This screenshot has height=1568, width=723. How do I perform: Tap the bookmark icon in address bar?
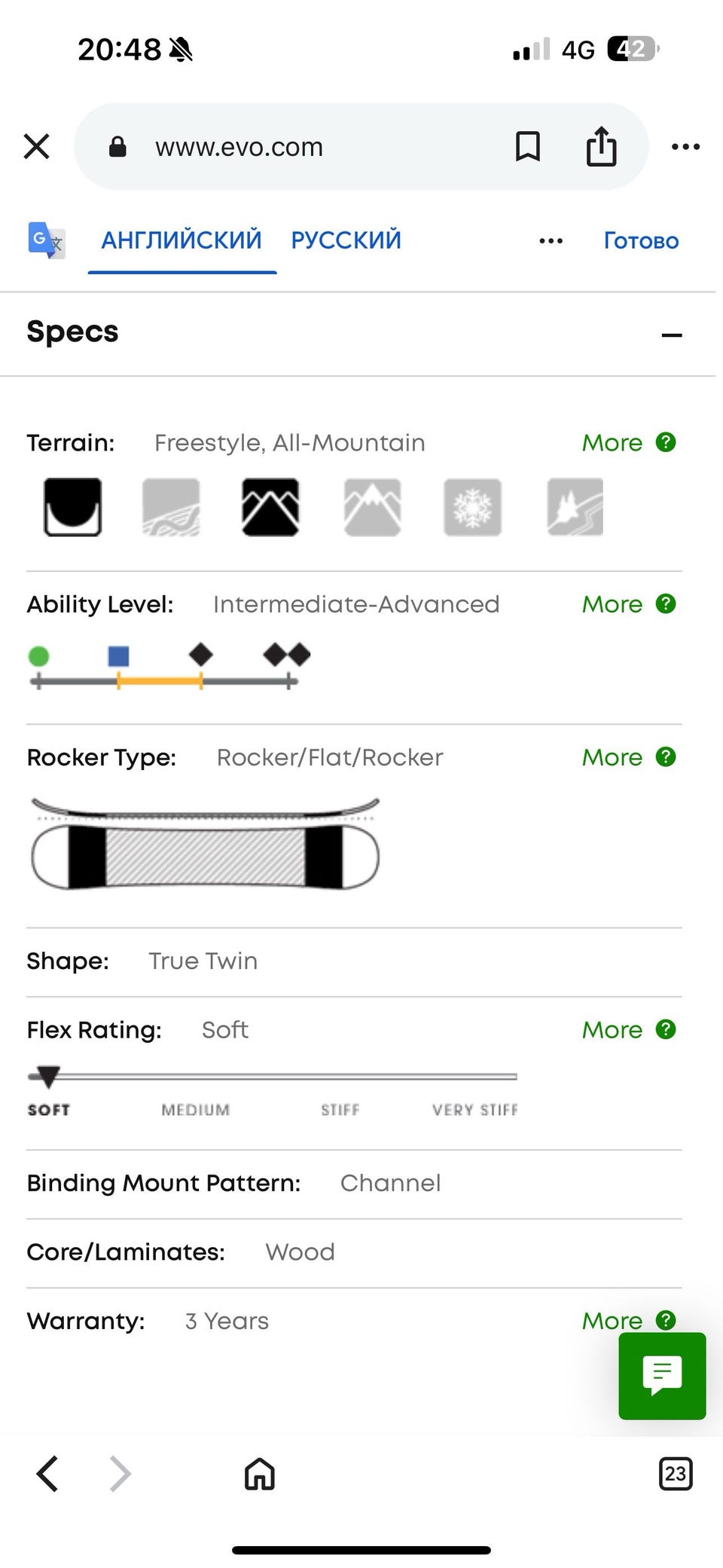coord(527,146)
